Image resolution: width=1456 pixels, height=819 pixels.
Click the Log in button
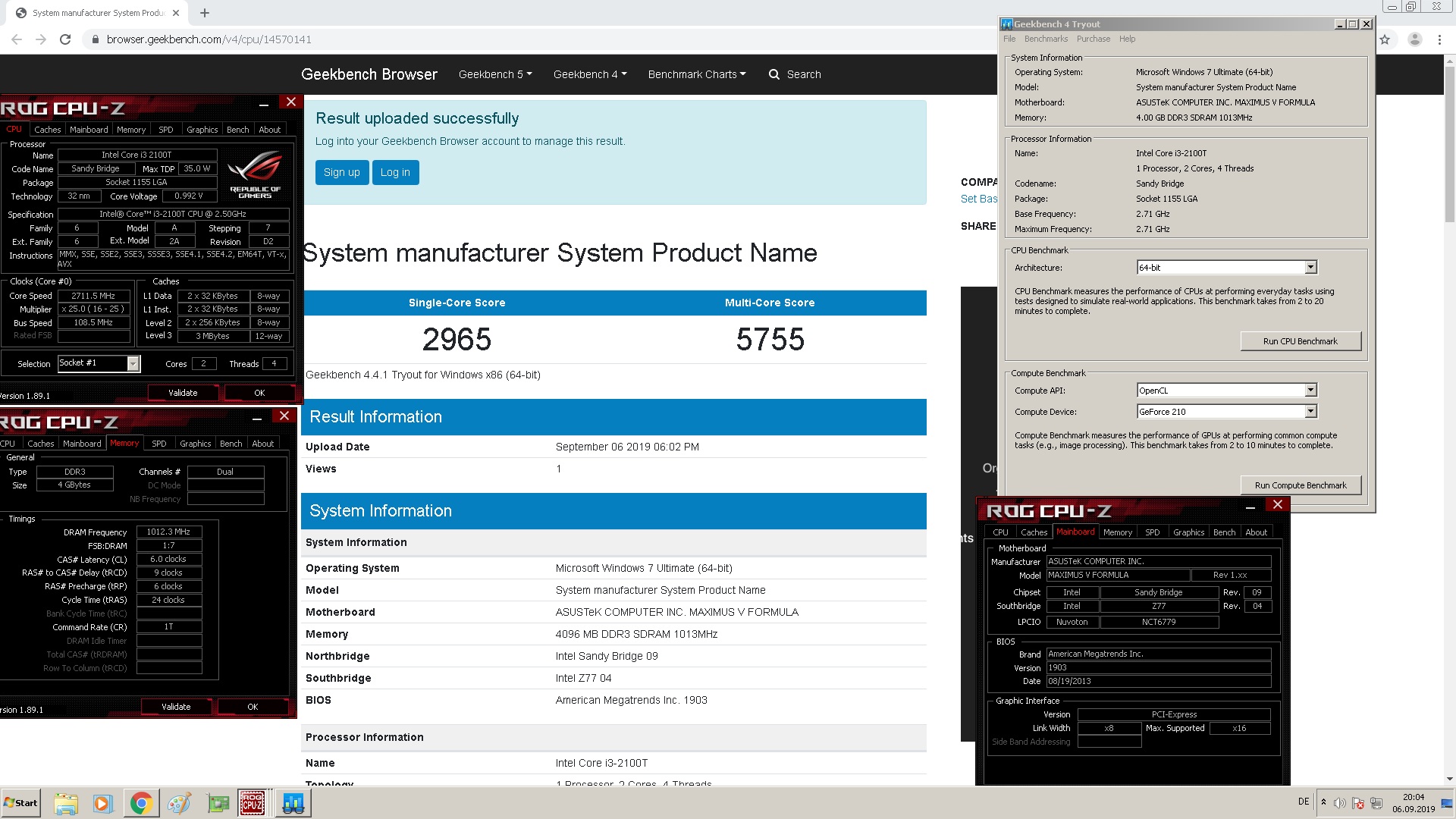click(x=395, y=172)
